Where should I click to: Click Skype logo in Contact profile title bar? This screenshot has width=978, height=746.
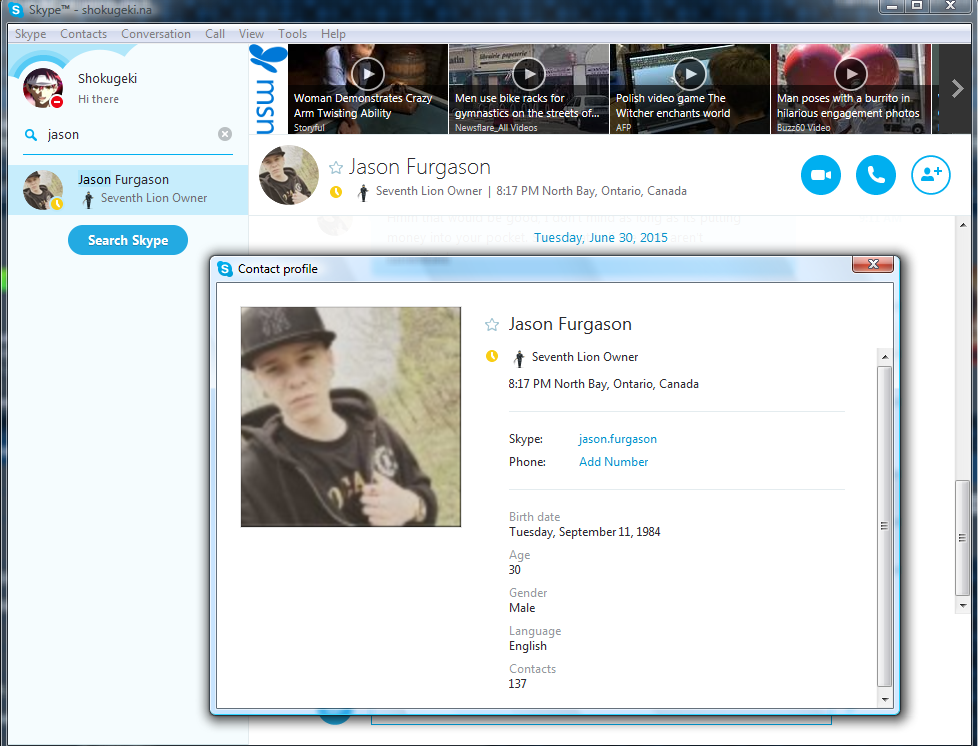[225, 269]
